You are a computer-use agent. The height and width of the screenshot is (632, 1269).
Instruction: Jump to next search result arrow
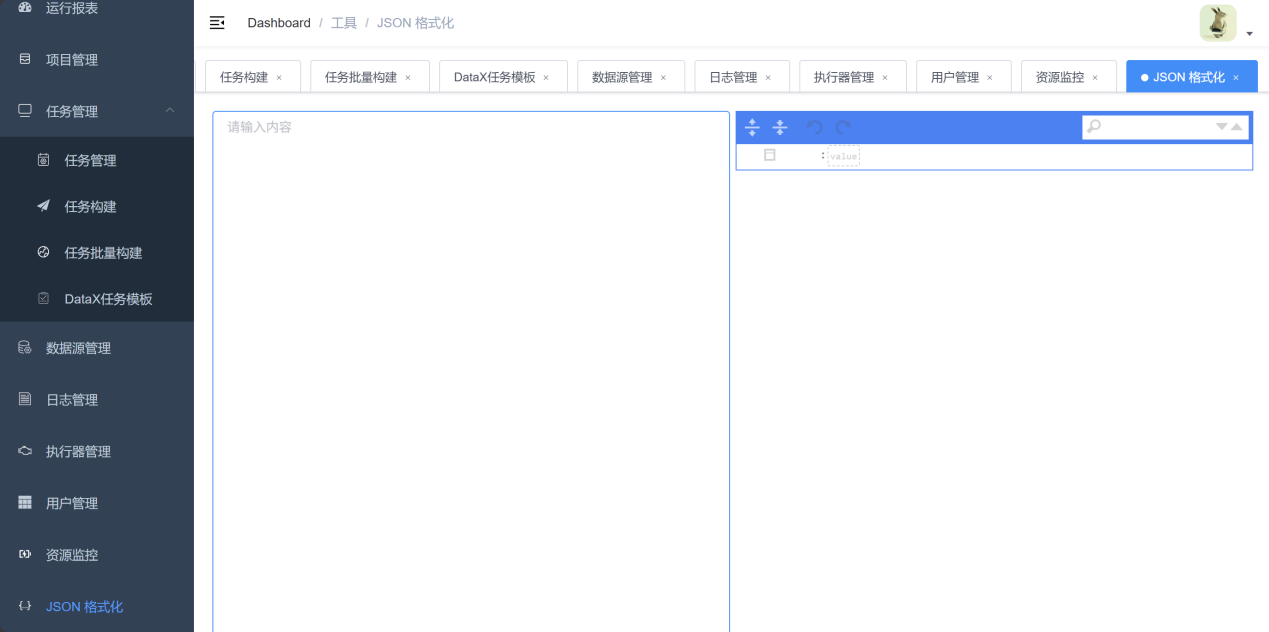coord(1221,127)
